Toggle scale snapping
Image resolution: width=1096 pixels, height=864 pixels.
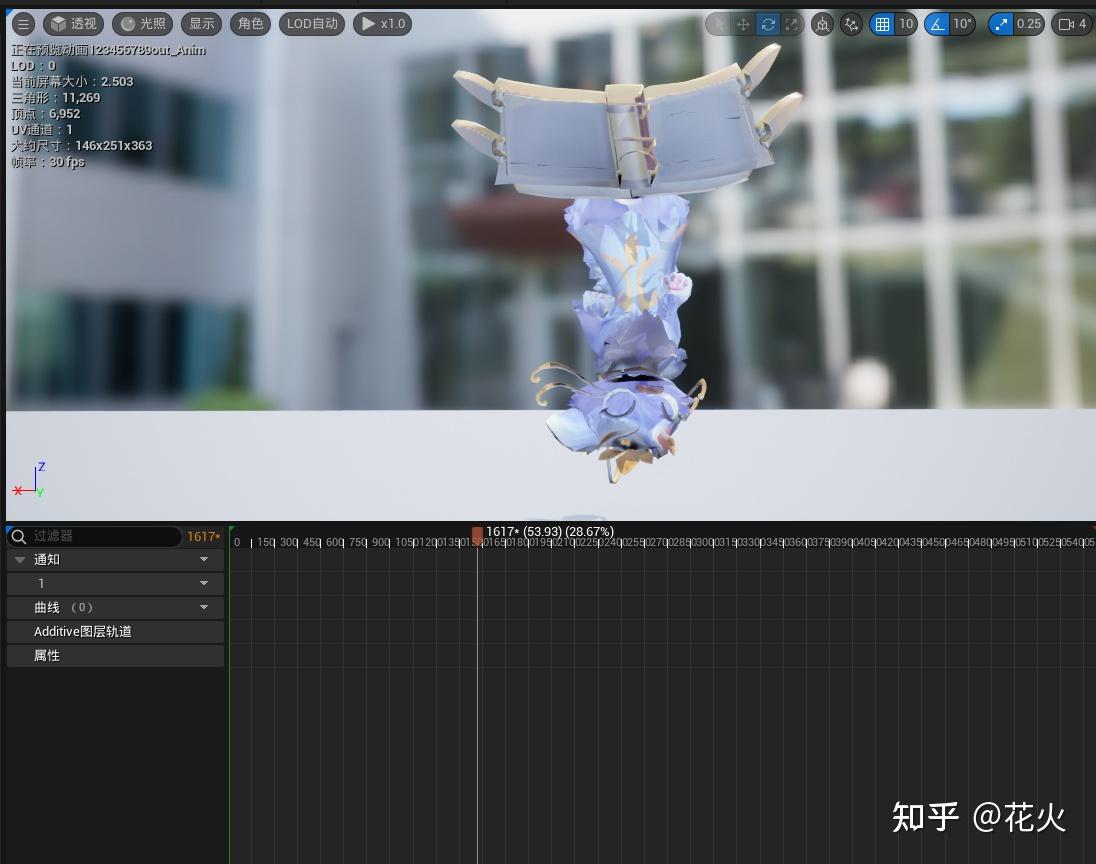1001,24
